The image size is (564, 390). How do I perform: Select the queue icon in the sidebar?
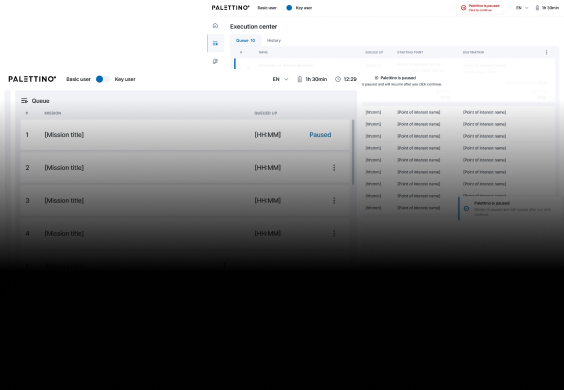pyautogui.click(x=215, y=43)
